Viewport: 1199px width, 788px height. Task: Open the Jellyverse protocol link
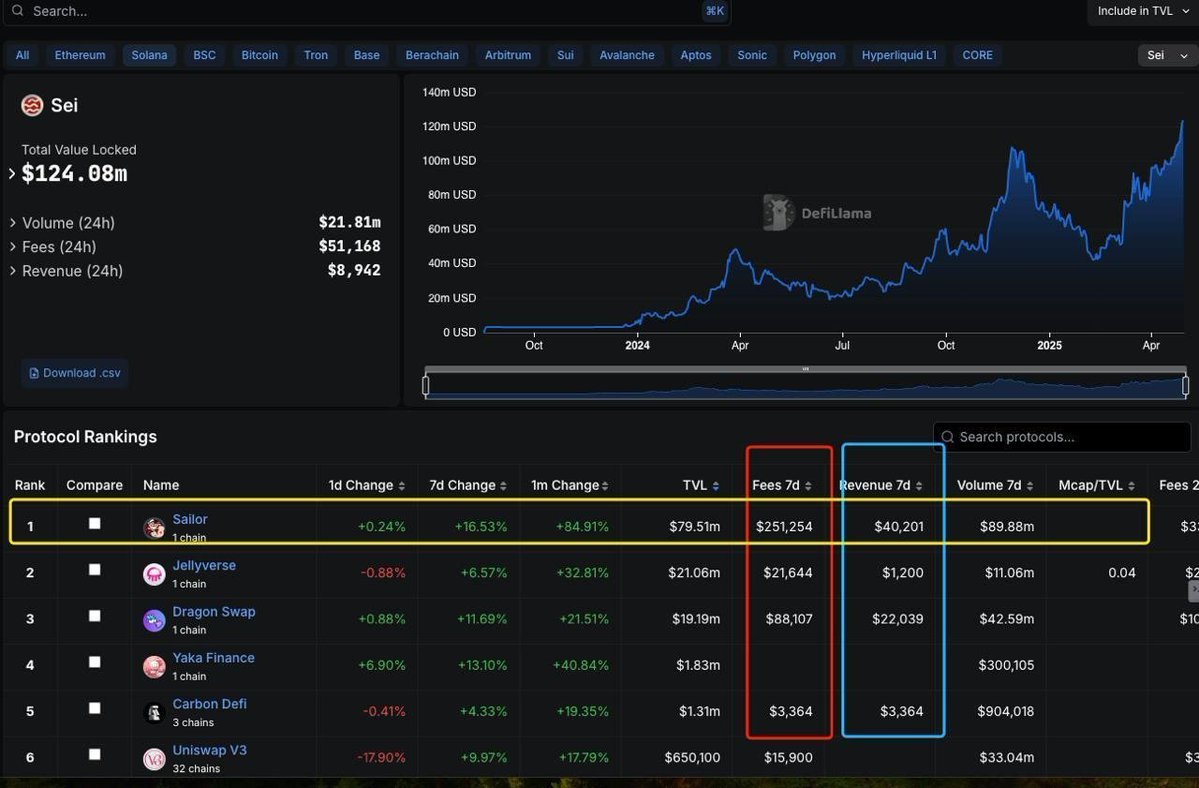pos(204,566)
